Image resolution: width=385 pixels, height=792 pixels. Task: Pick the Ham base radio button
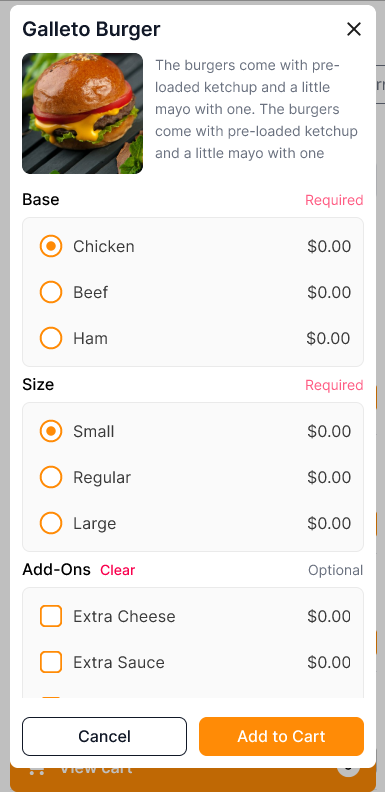click(51, 338)
